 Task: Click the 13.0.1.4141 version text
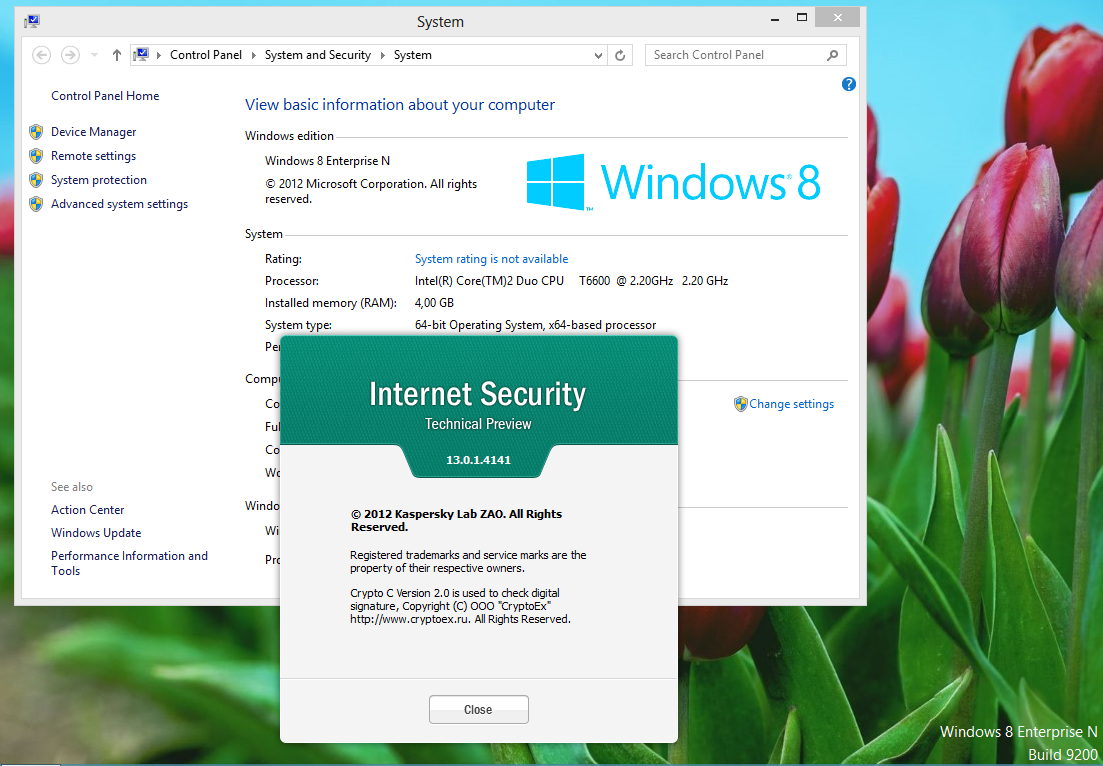(x=478, y=460)
